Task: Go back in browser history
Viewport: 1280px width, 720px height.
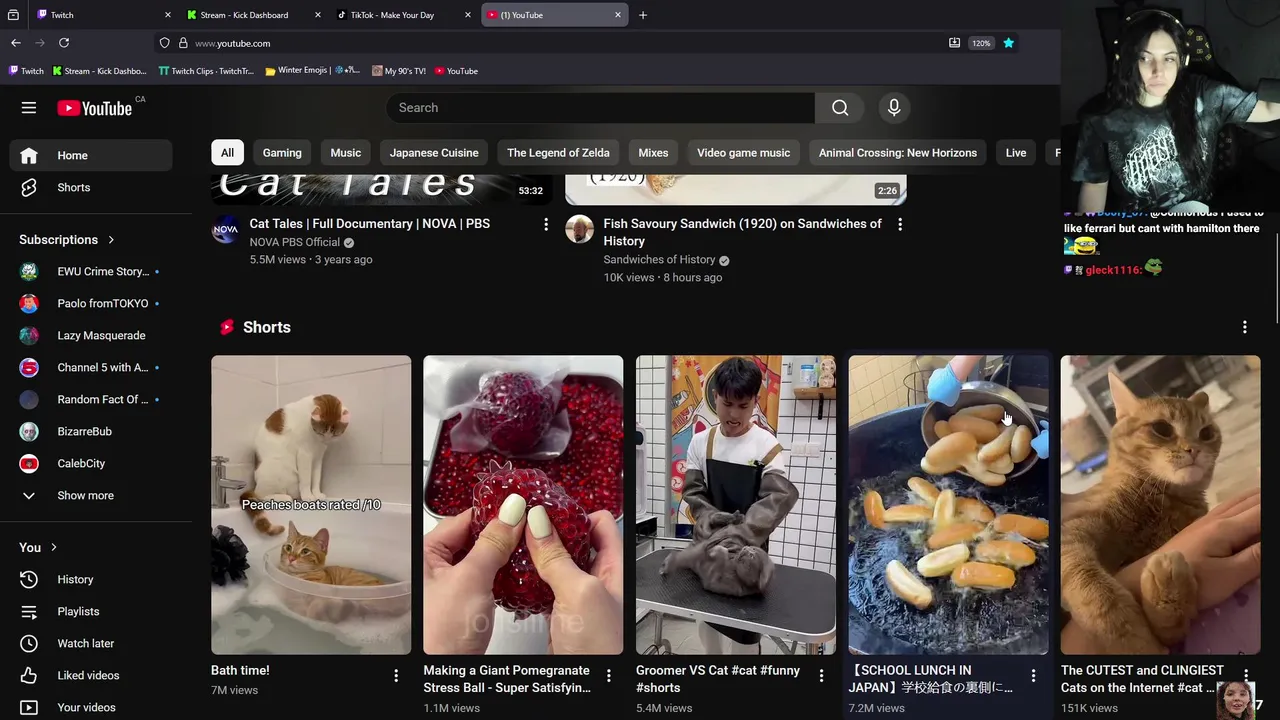Action: point(16,43)
